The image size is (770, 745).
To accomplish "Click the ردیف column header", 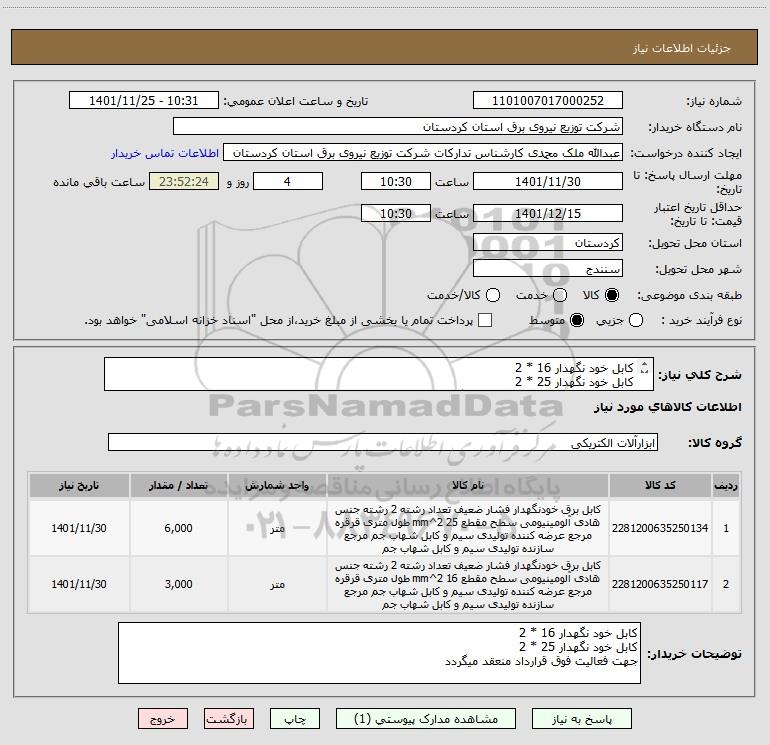I will tap(726, 486).
